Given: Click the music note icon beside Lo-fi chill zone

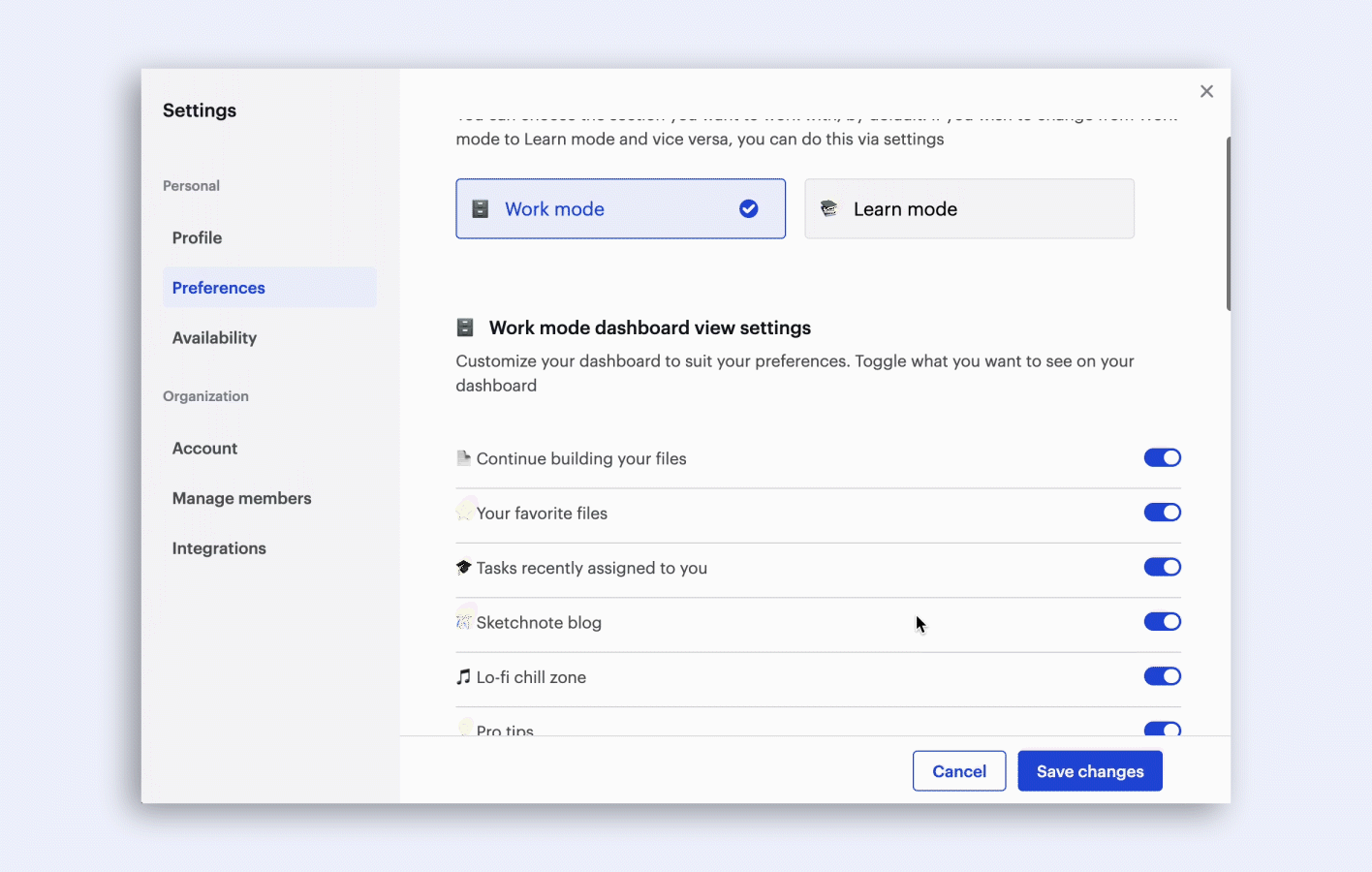Looking at the screenshot, I should tap(463, 677).
